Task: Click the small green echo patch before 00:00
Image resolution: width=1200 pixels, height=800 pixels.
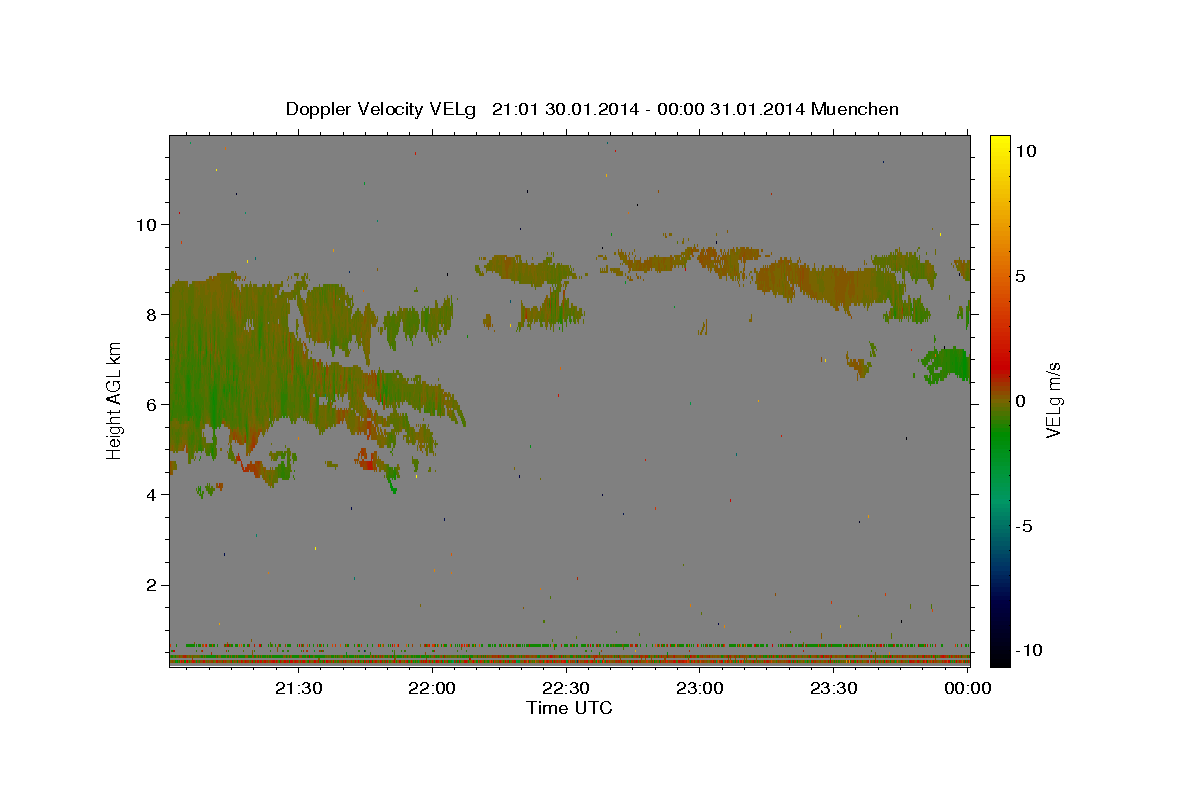Action: [947, 365]
